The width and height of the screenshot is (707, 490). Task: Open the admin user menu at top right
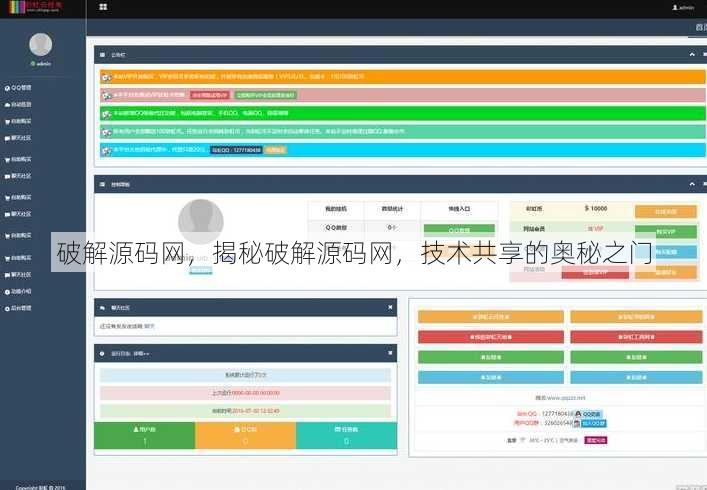[683, 7]
